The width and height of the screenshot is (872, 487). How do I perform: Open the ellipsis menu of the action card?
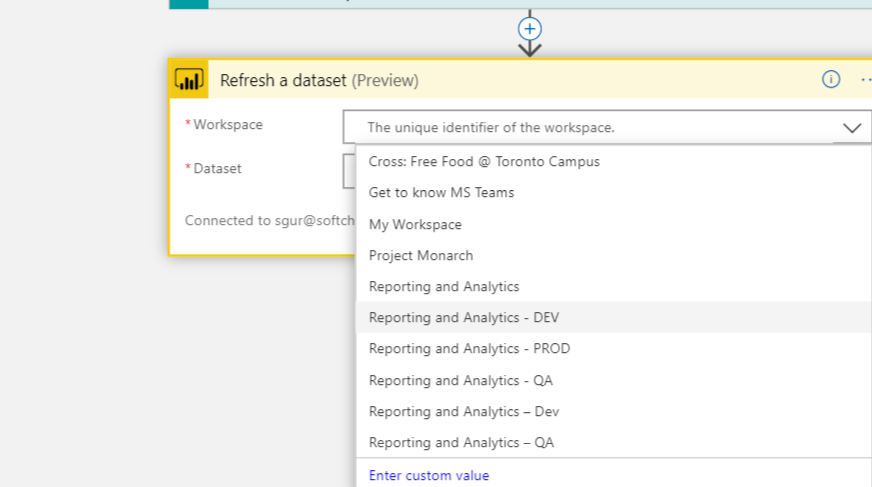(865, 79)
